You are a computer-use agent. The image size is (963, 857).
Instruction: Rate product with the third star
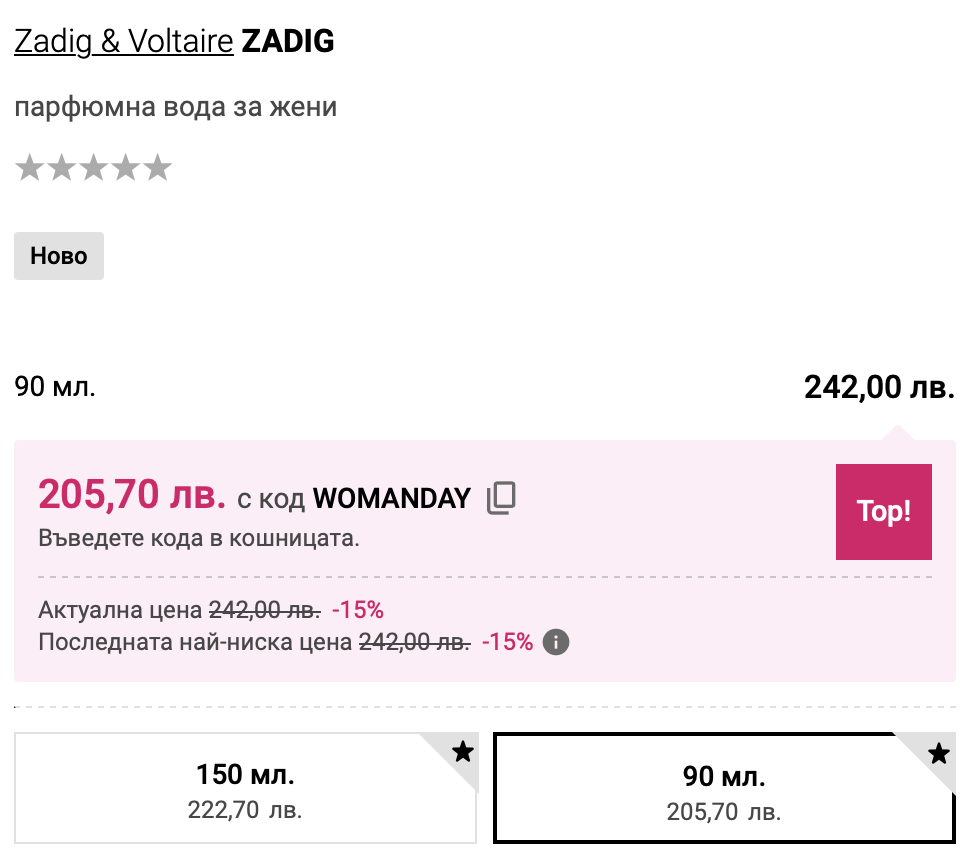pyautogui.click(x=94, y=168)
